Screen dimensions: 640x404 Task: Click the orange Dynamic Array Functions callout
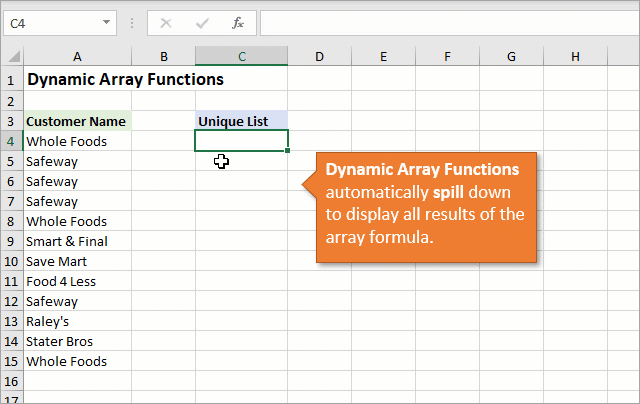coord(427,207)
